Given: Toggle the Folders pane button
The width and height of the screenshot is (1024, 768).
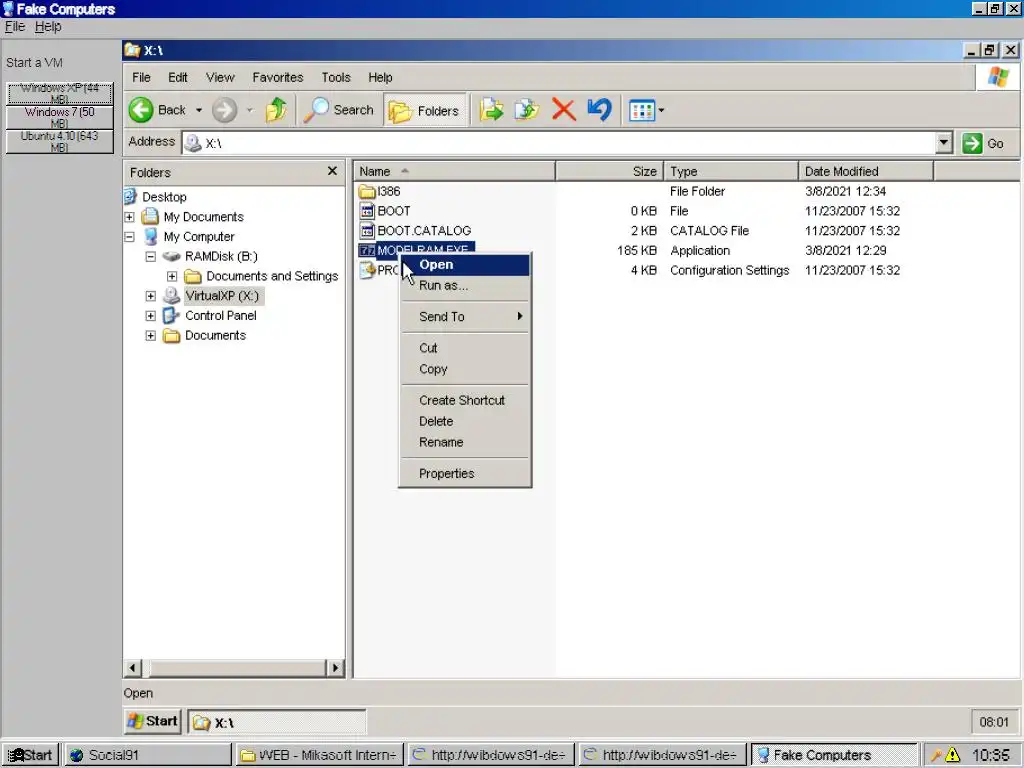Looking at the screenshot, I should (x=424, y=110).
